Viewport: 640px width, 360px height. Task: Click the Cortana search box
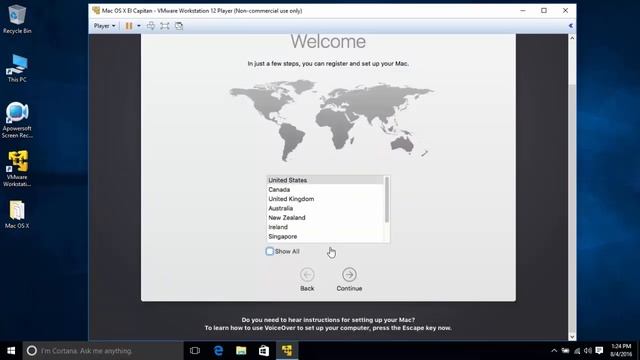point(103,351)
